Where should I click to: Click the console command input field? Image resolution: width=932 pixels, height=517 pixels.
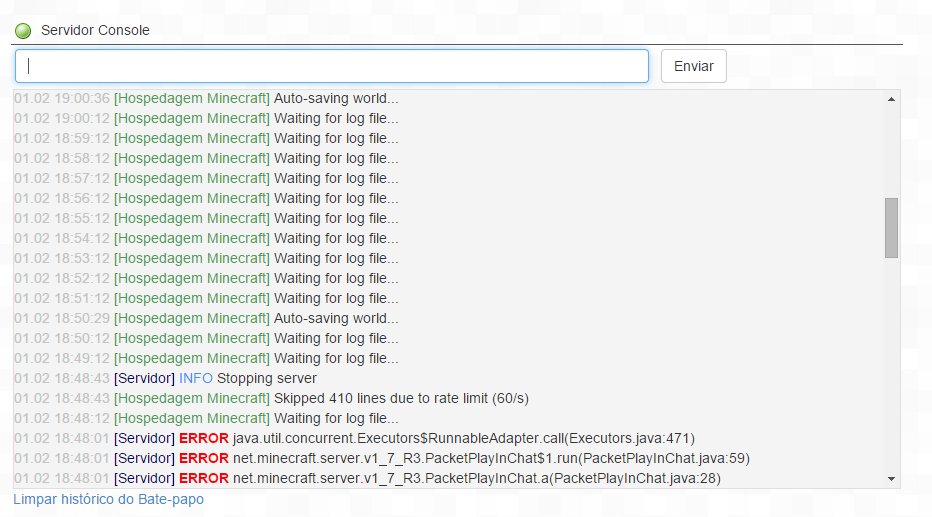[332, 66]
